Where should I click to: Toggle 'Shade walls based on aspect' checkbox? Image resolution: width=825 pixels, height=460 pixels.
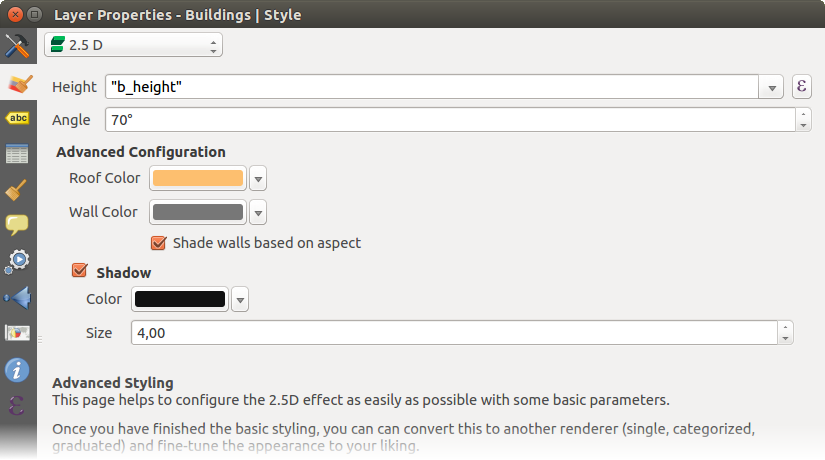click(158, 243)
